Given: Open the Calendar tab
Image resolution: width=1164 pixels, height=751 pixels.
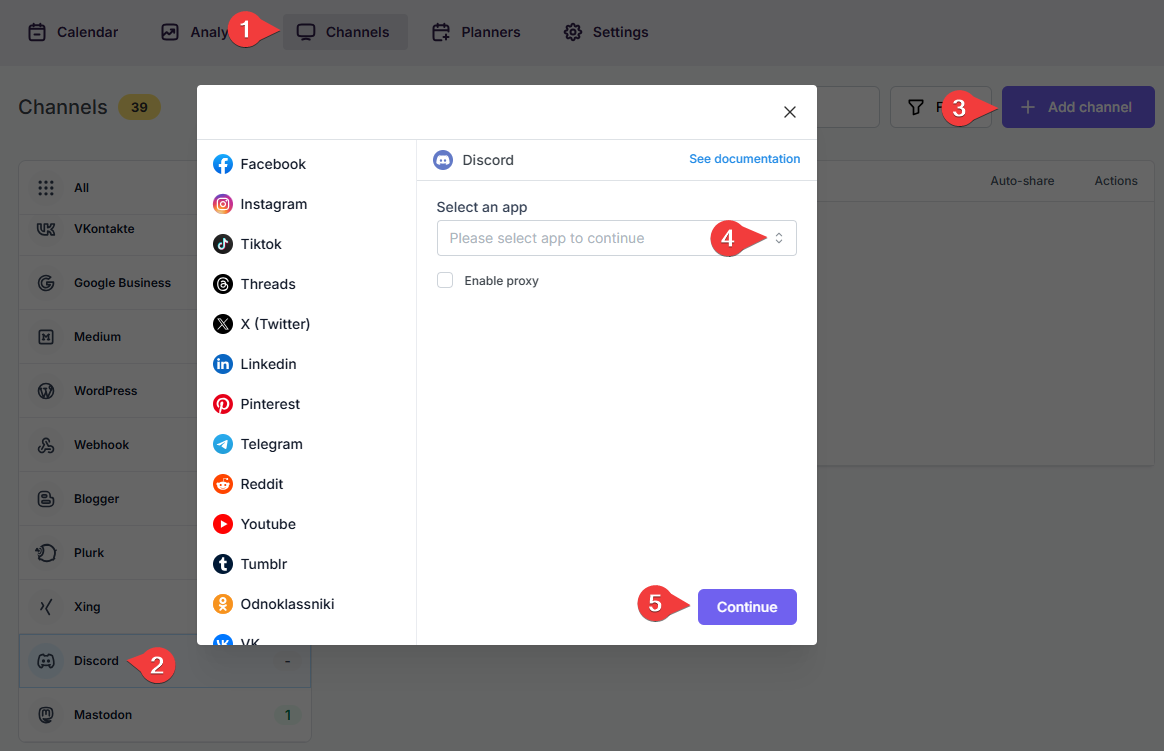Looking at the screenshot, I should [73, 33].
